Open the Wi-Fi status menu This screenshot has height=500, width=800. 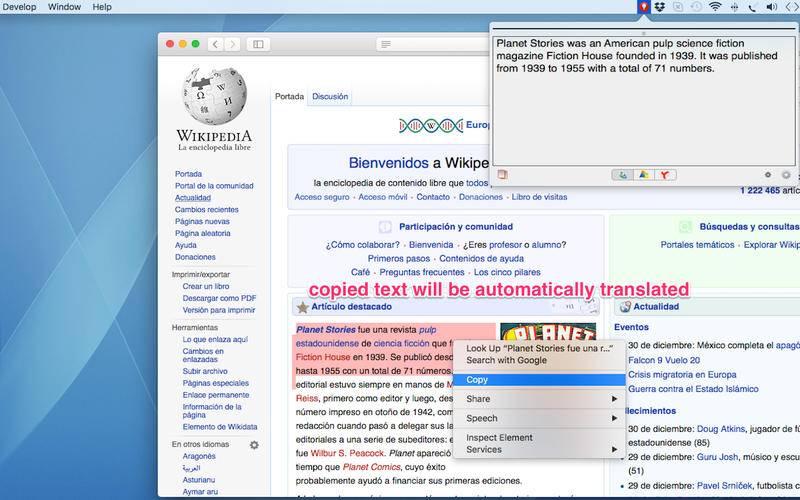pos(715,7)
